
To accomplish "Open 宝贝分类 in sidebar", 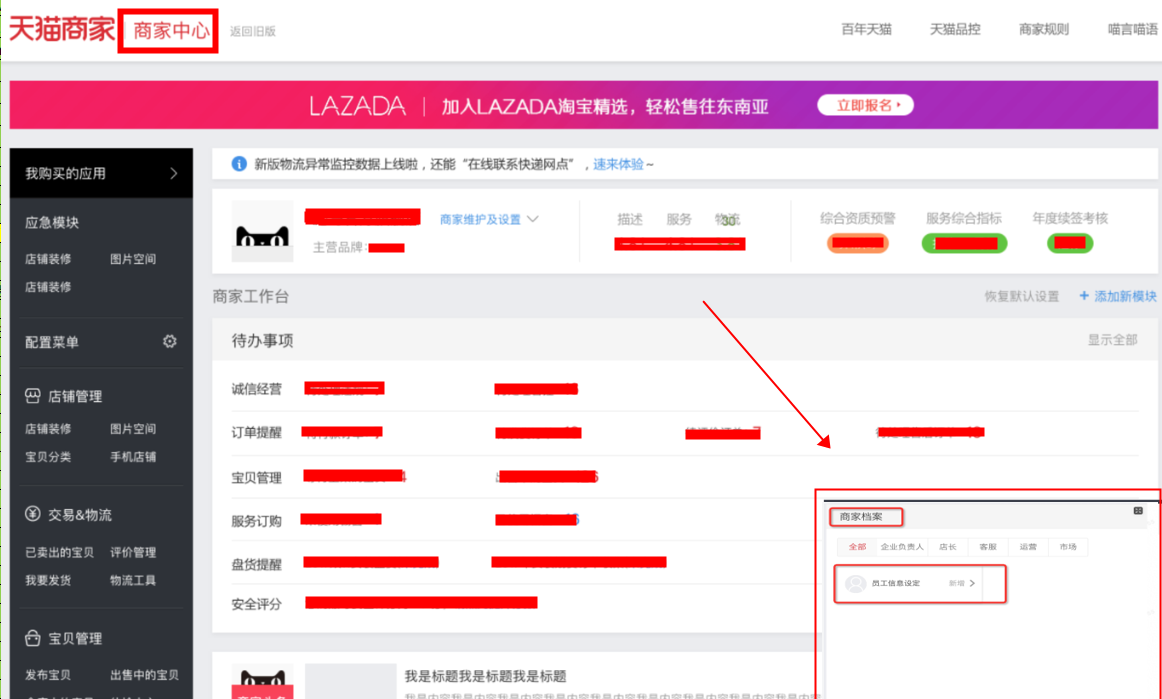I will point(48,457).
